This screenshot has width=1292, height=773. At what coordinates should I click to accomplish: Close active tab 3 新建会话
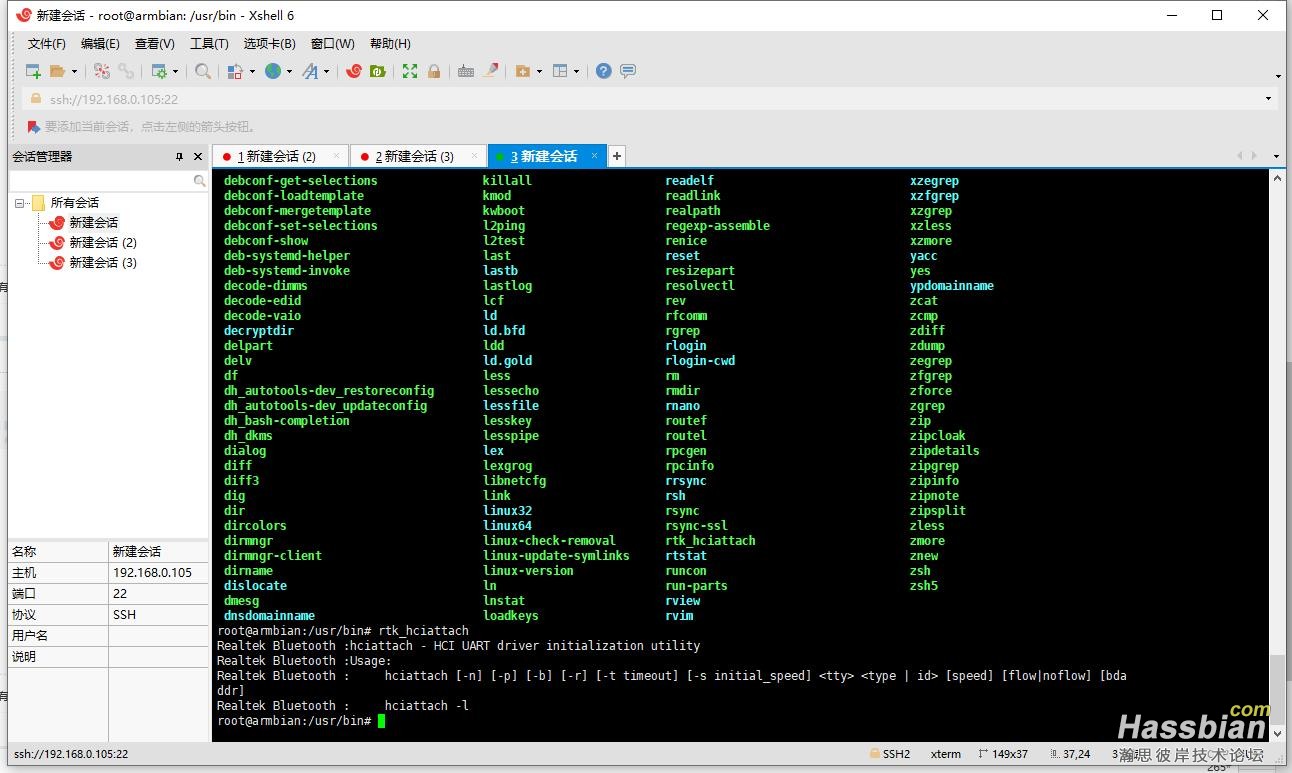(594, 156)
